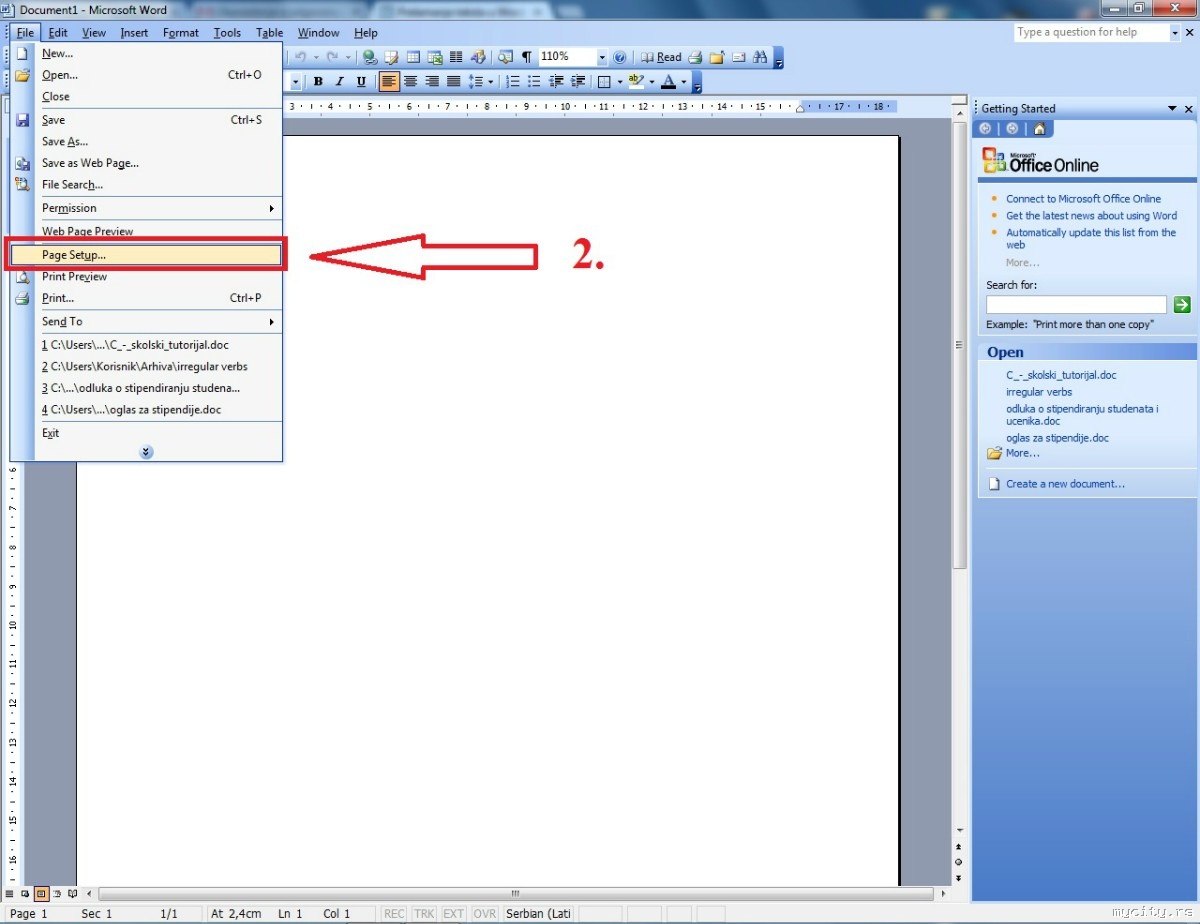
Task: Open Microsoft Word Help question-mark icon
Action: (619, 57)
